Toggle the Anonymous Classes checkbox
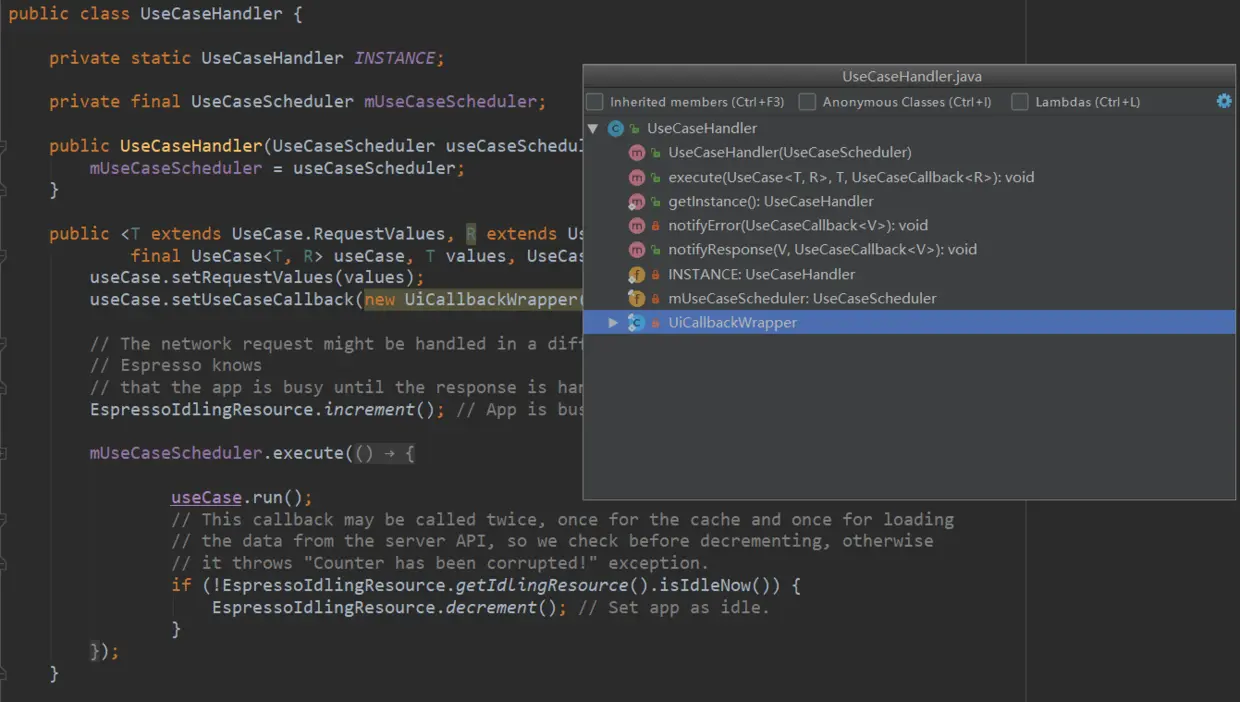The image size is (1240, 702). tap(807, 102)
